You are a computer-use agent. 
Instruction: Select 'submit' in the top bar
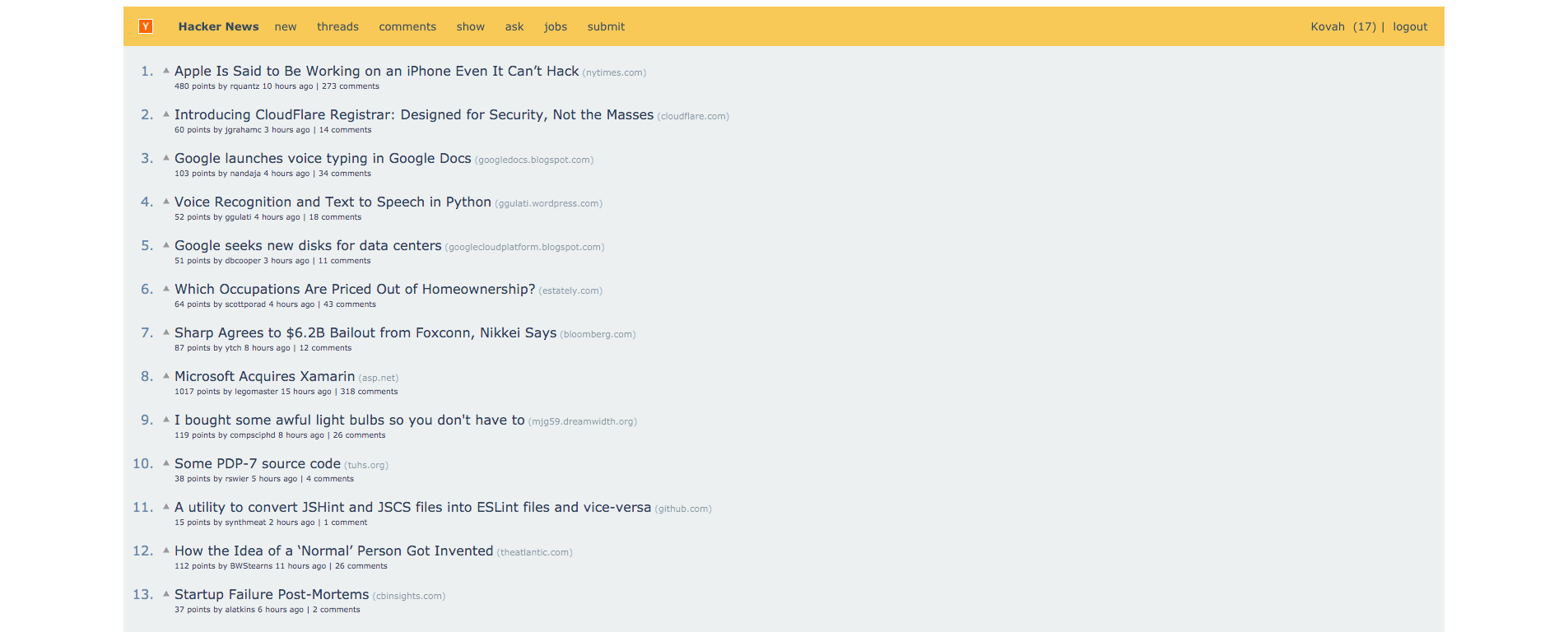click(x=606, y=26)
